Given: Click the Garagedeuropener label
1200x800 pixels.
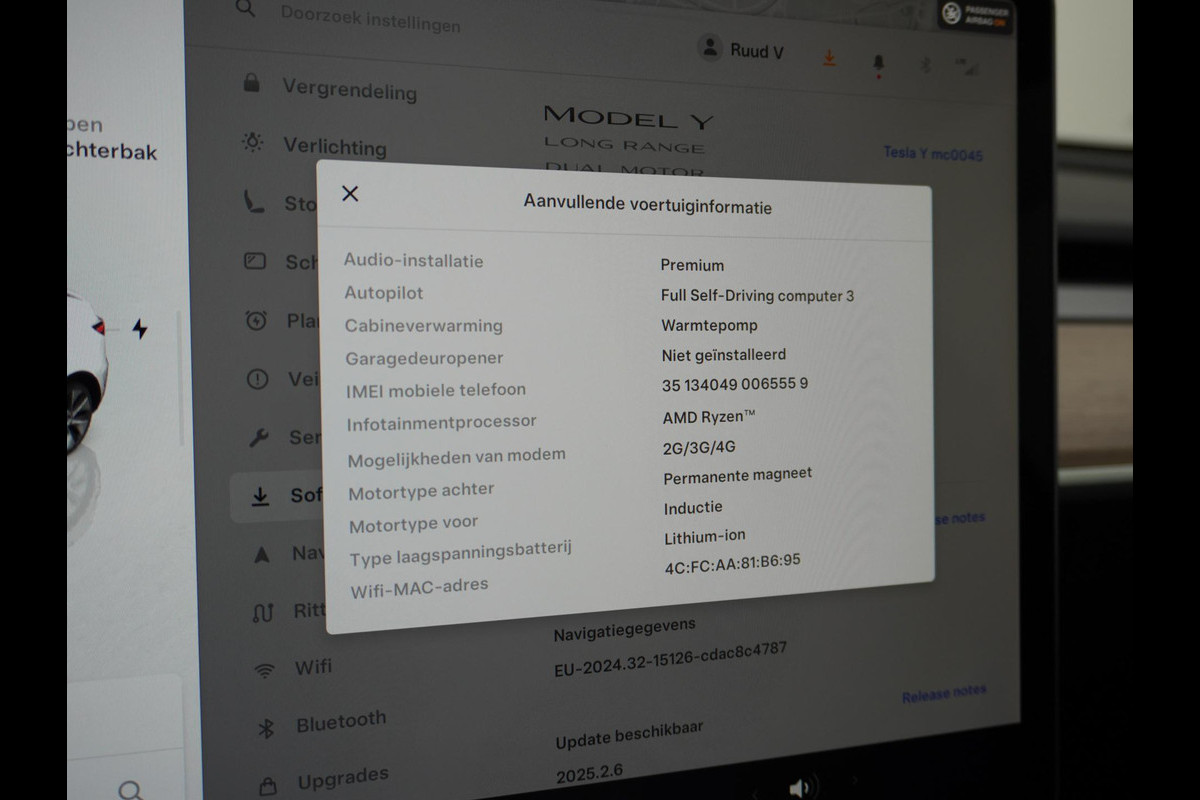Looking at the screenshot, I should pos(424,358).
